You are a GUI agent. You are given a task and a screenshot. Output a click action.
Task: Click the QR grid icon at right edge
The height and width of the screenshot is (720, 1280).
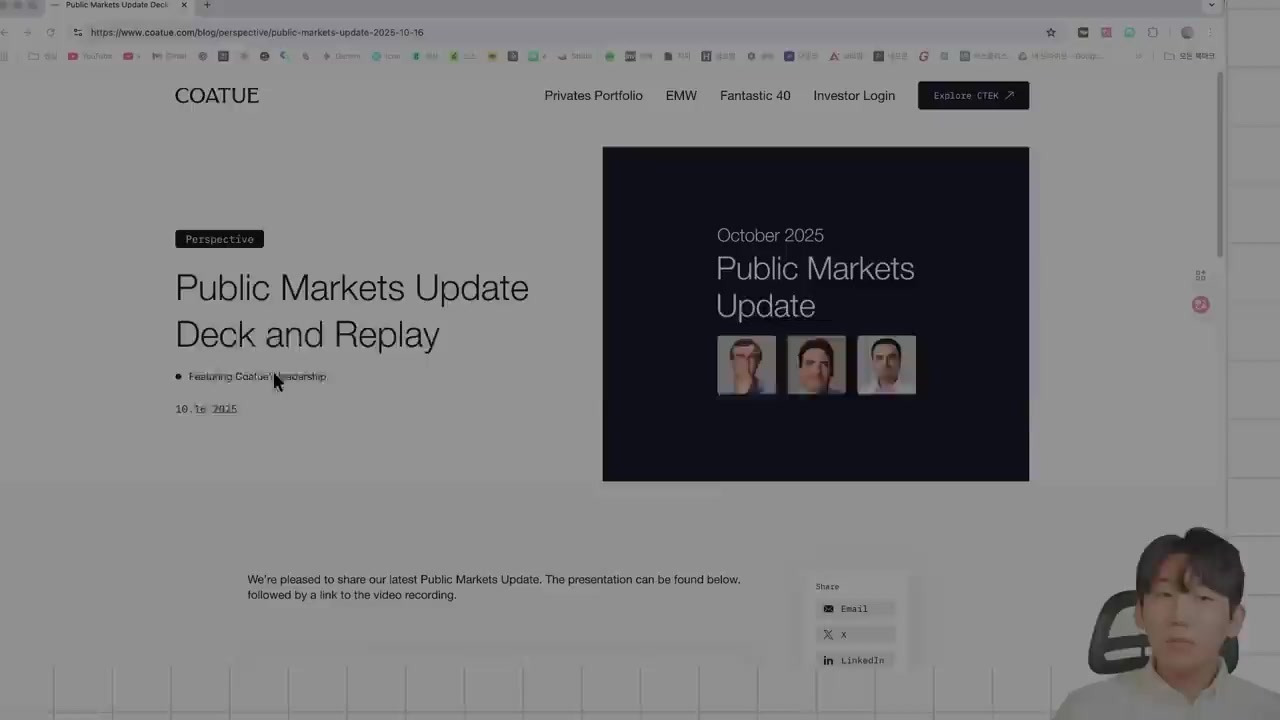pos(1201,275)
